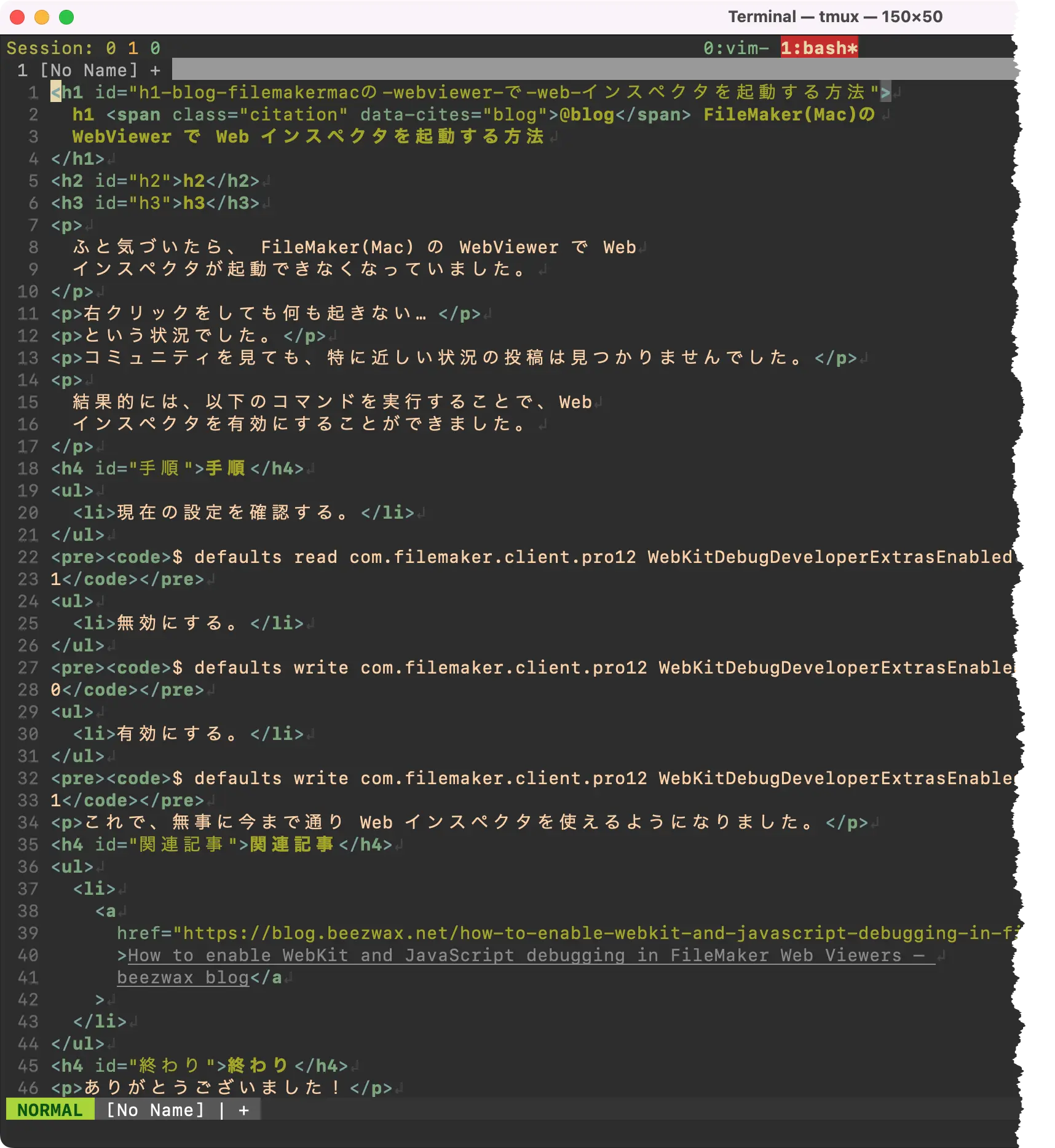Click the span class="citation" tag on line 2
This screenshot has width=1055, height=1148.
[x=227, y=115]
